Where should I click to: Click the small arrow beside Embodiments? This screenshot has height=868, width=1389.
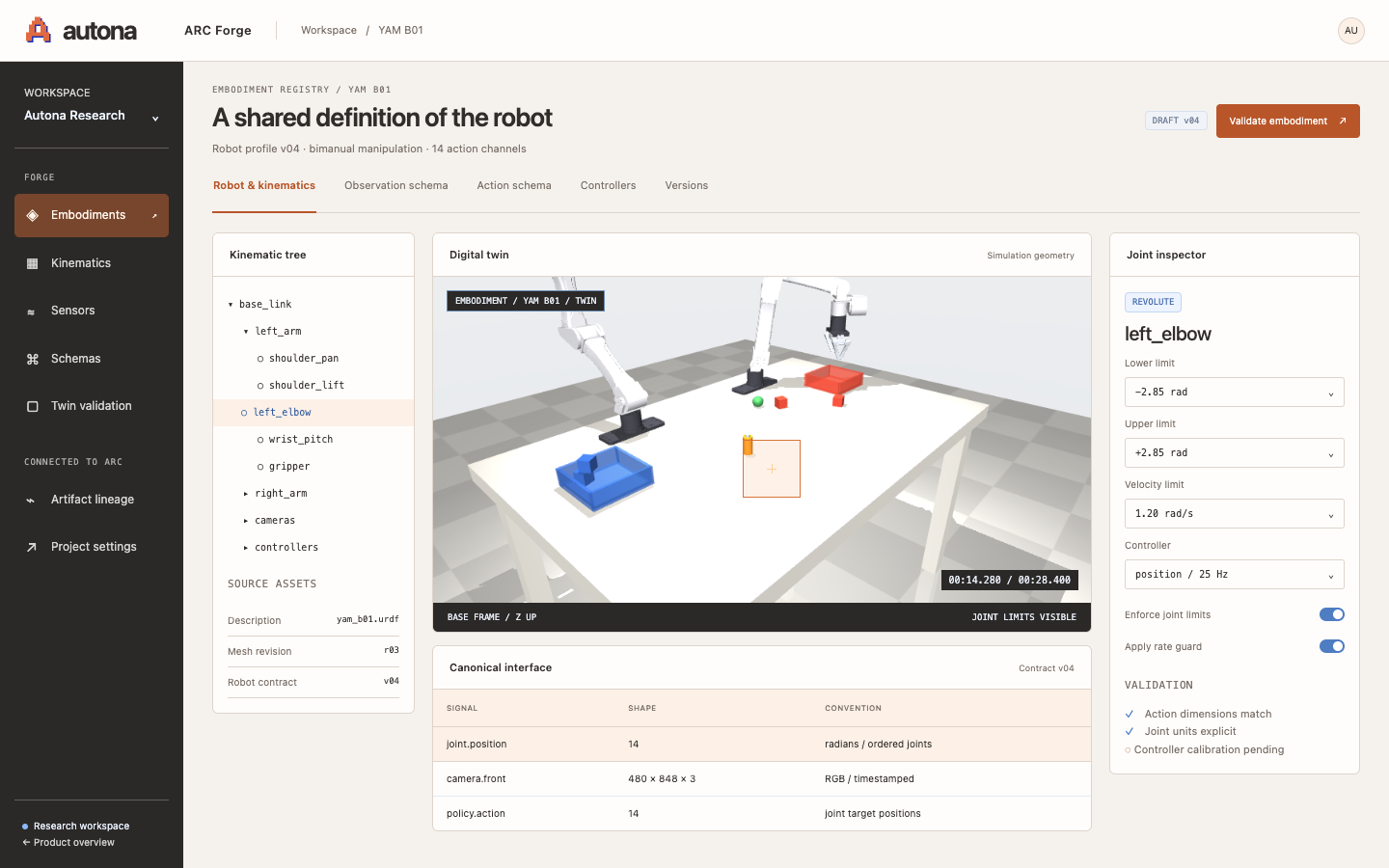click(x=154, y=215)
